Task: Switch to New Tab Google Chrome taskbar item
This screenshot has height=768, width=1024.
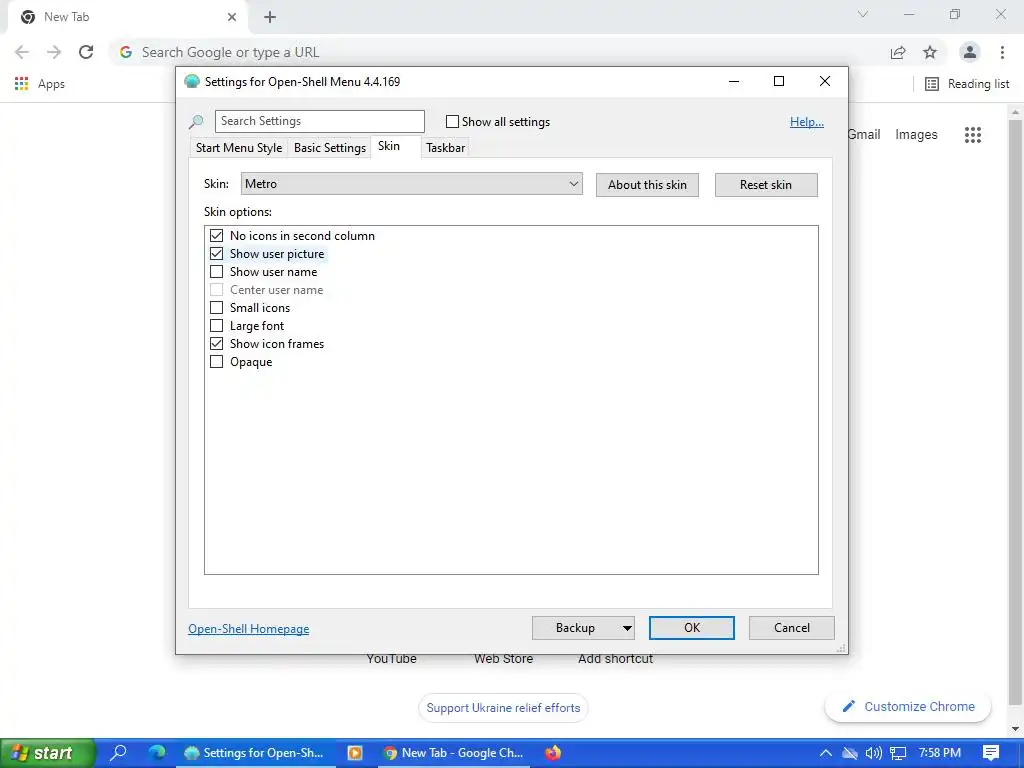Action: (x=455, y=753)
